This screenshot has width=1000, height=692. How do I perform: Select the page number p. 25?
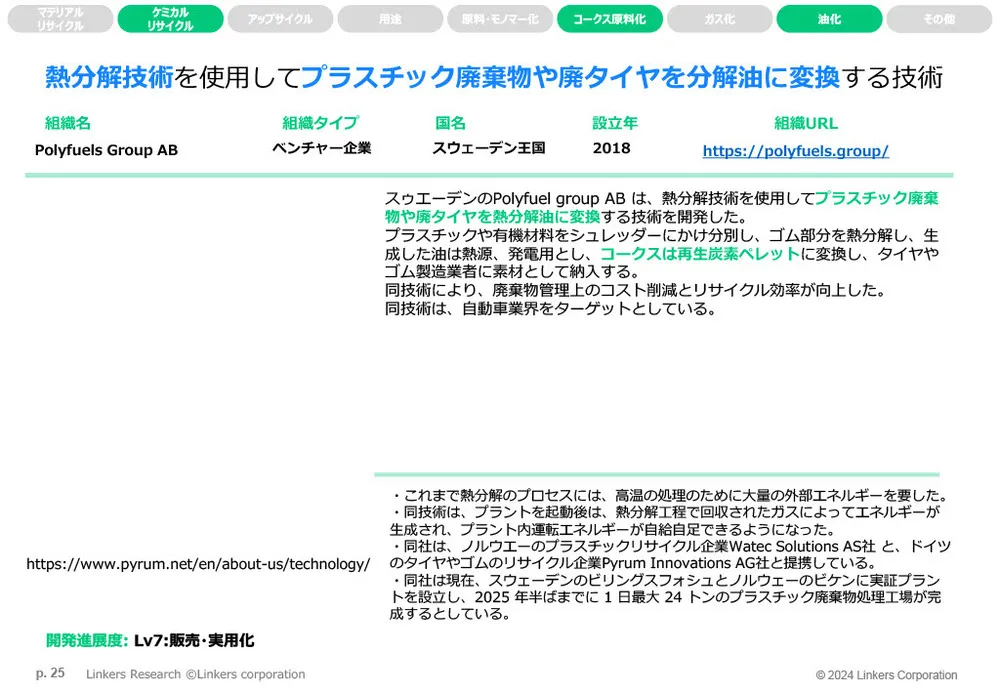(49, 673)
